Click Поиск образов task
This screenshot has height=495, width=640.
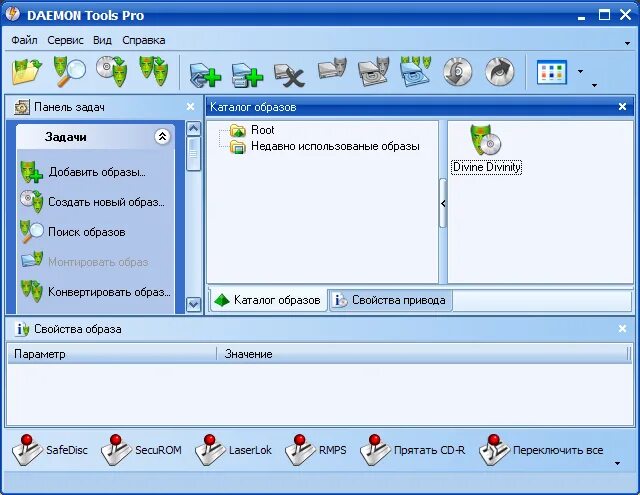[x=87, y=232]
